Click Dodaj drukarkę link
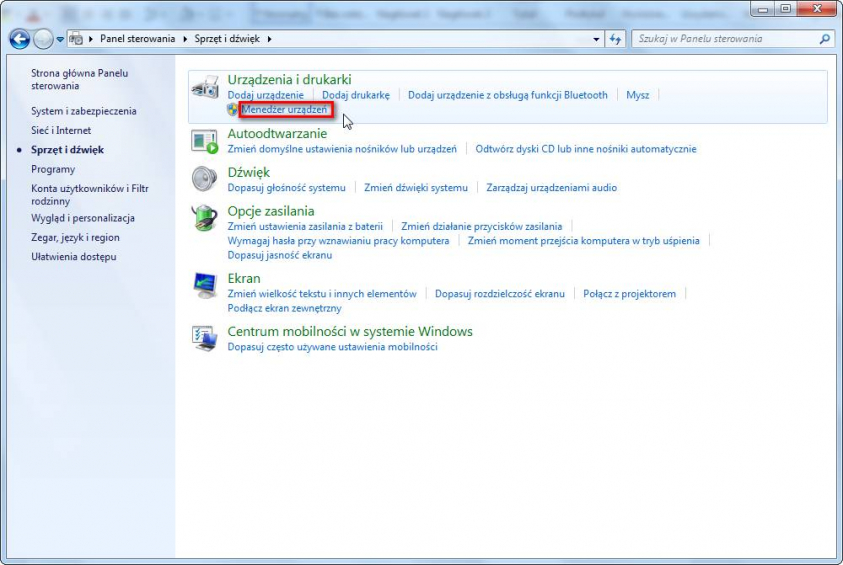 355,95
